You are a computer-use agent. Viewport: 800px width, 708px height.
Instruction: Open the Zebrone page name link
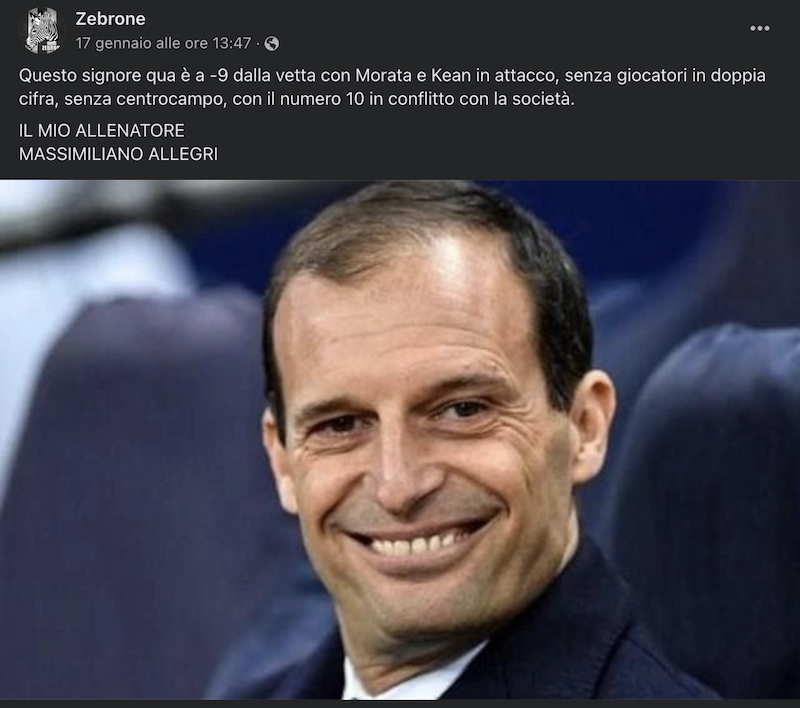(x=110, y=19)
